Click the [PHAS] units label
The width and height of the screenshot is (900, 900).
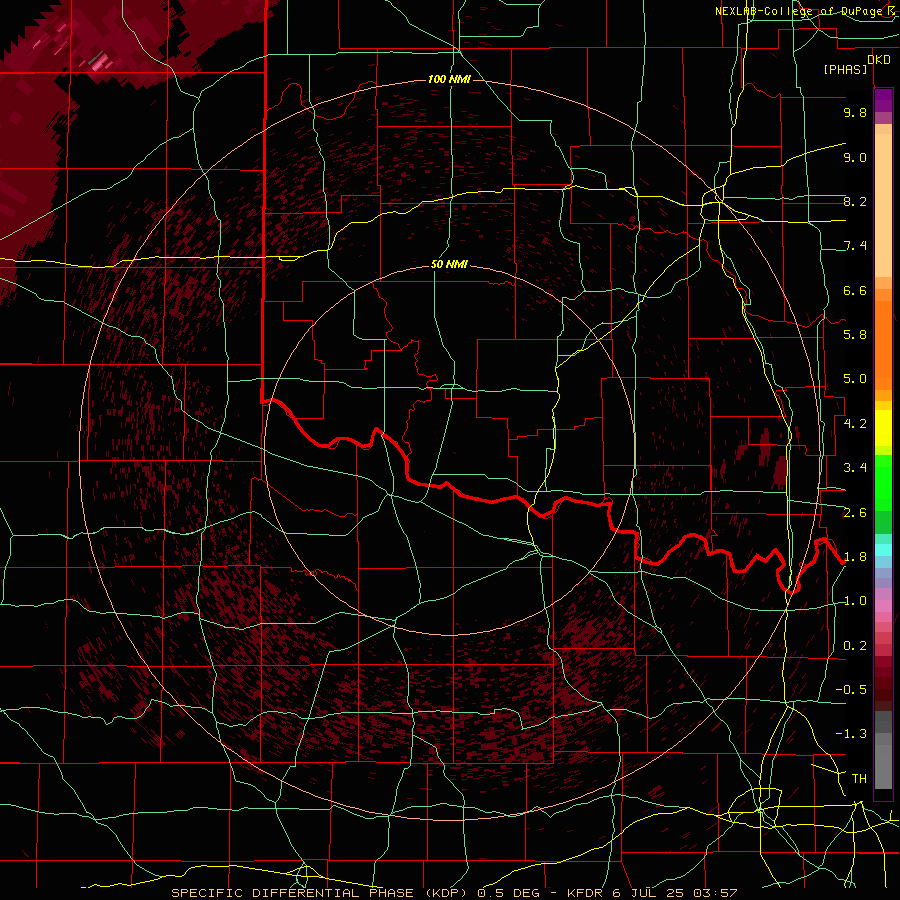[x=845, y=69]
